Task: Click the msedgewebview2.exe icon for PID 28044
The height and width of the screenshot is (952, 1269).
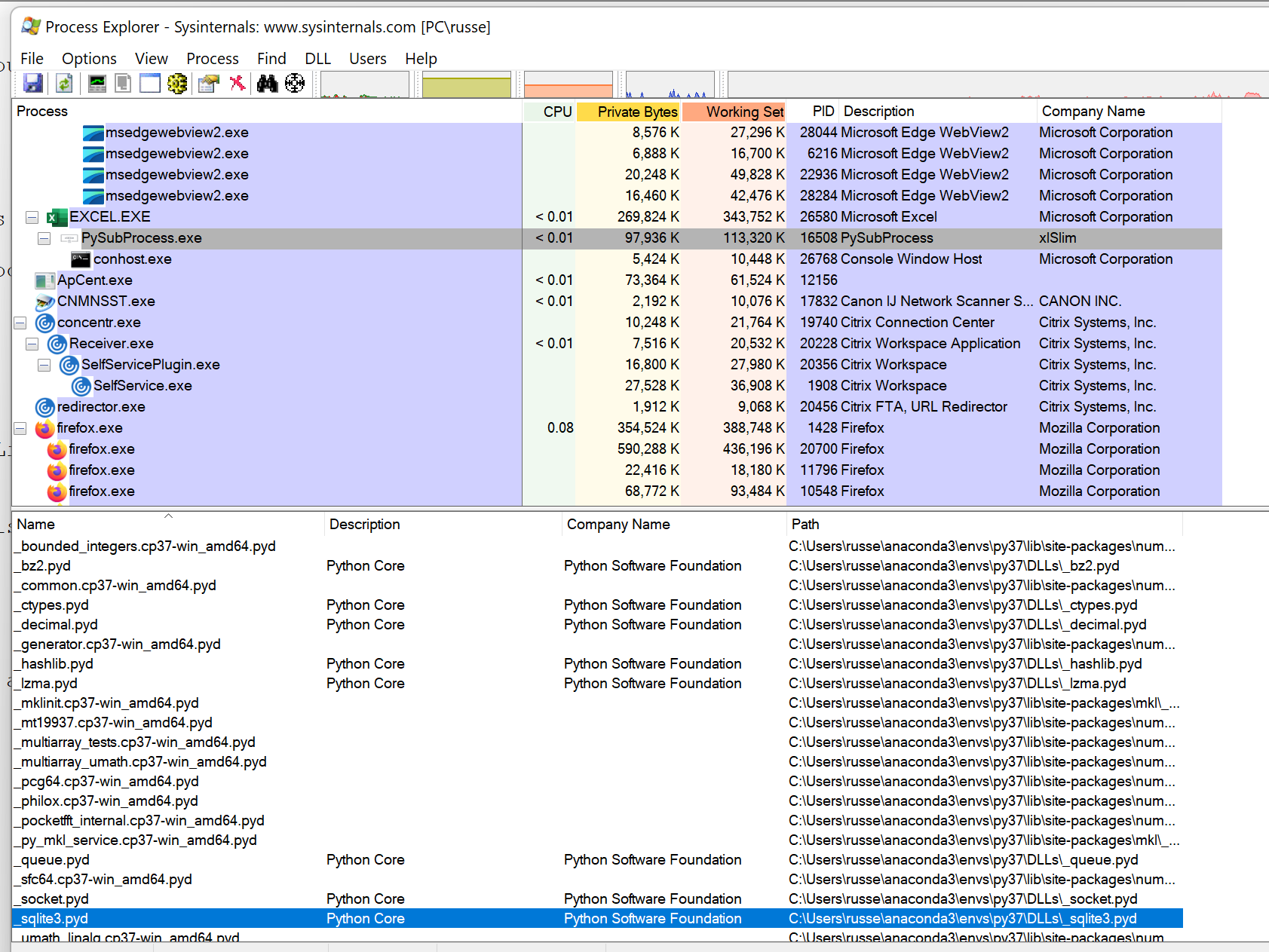Action: tap(93, 133)
